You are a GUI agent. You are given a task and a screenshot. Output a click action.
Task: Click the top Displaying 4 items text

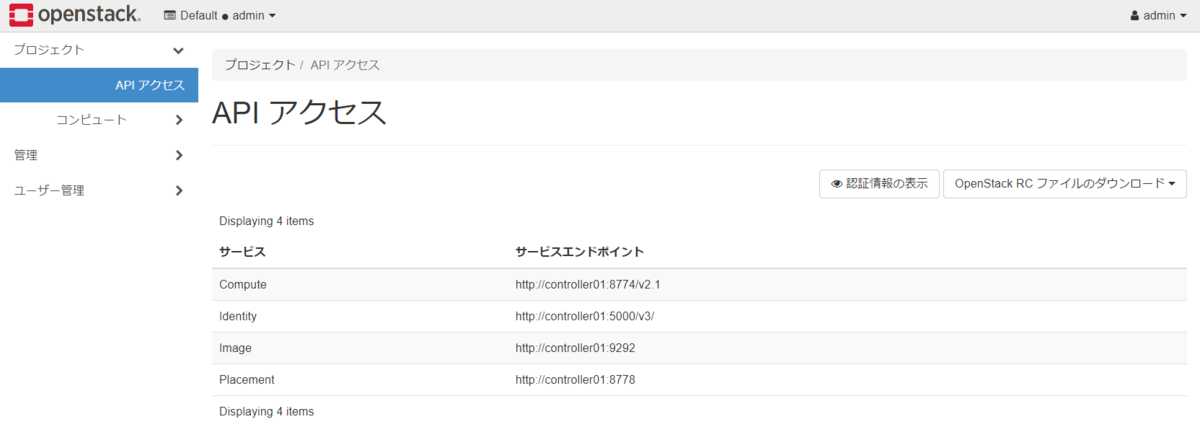266,221
